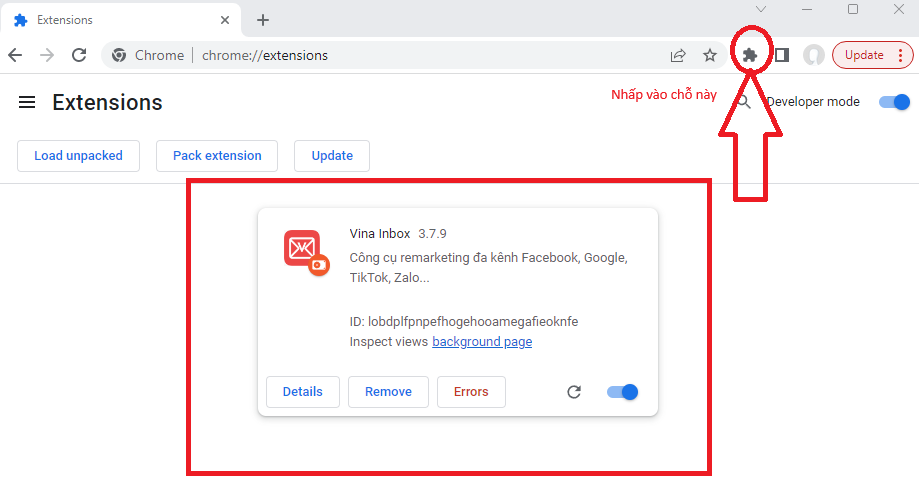Reload the Vina Inbox extension
The height and width of the screenshot is (502, 919).
pyautogui.click(x=574, y=392)
